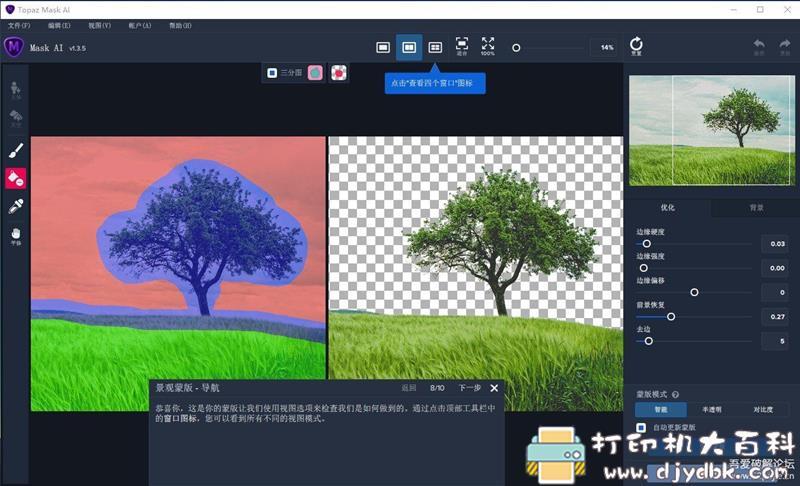Switch to the 背景 tab
This screenshot has height=486, width=800.
(756, 208)
